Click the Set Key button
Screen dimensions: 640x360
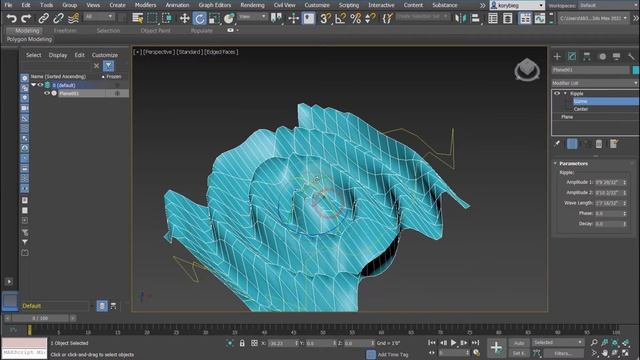pos(519,353)
